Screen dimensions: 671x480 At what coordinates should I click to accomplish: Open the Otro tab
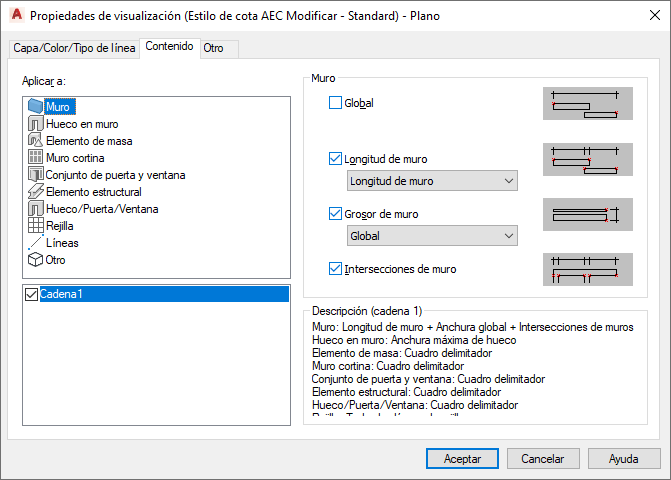pyautogui.click(x=213, y=48)
